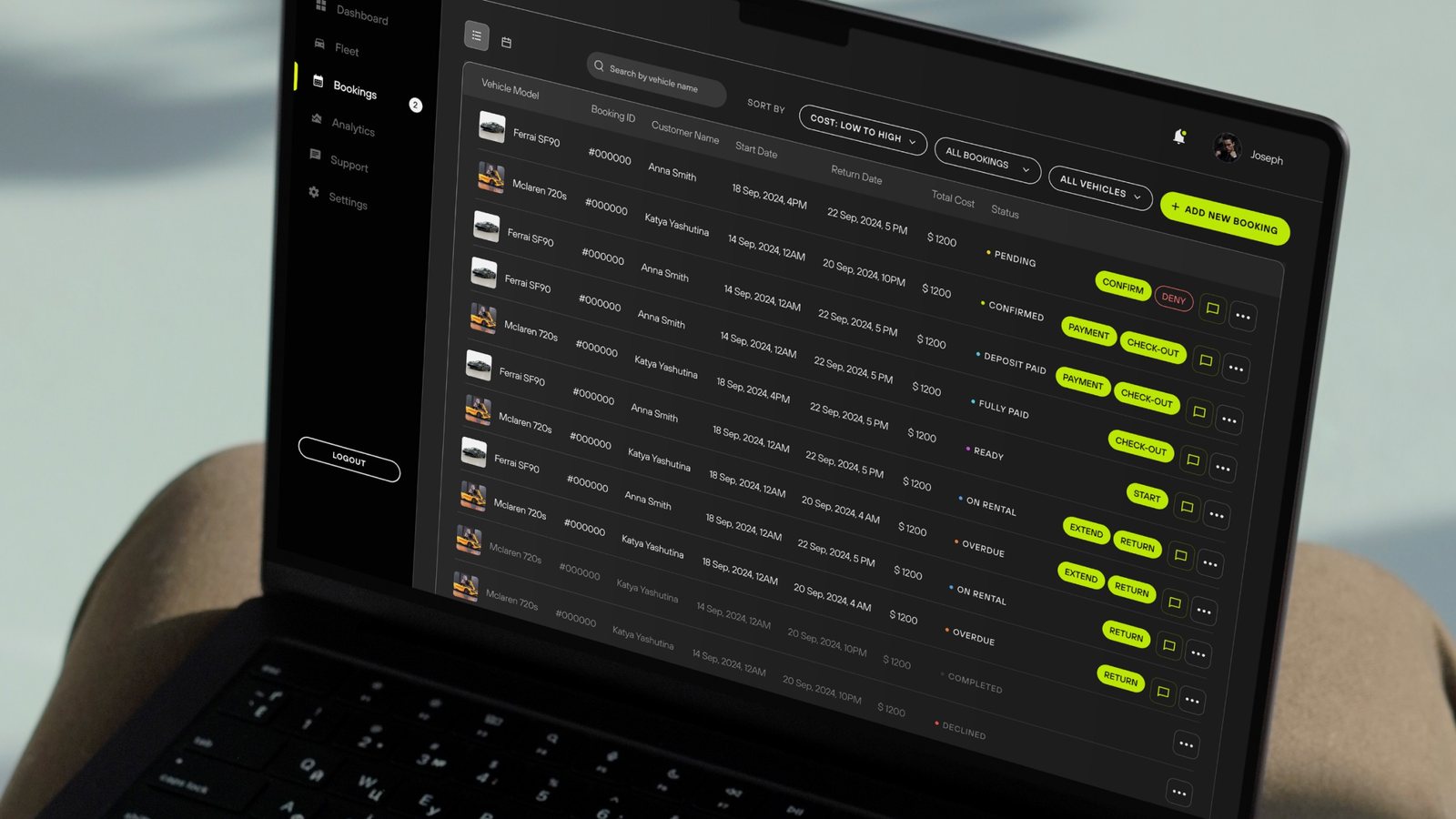Open the notifications bell
Image resolution: width=1456 pixels, height=819 pixels.
click(x=1179, y=136)
